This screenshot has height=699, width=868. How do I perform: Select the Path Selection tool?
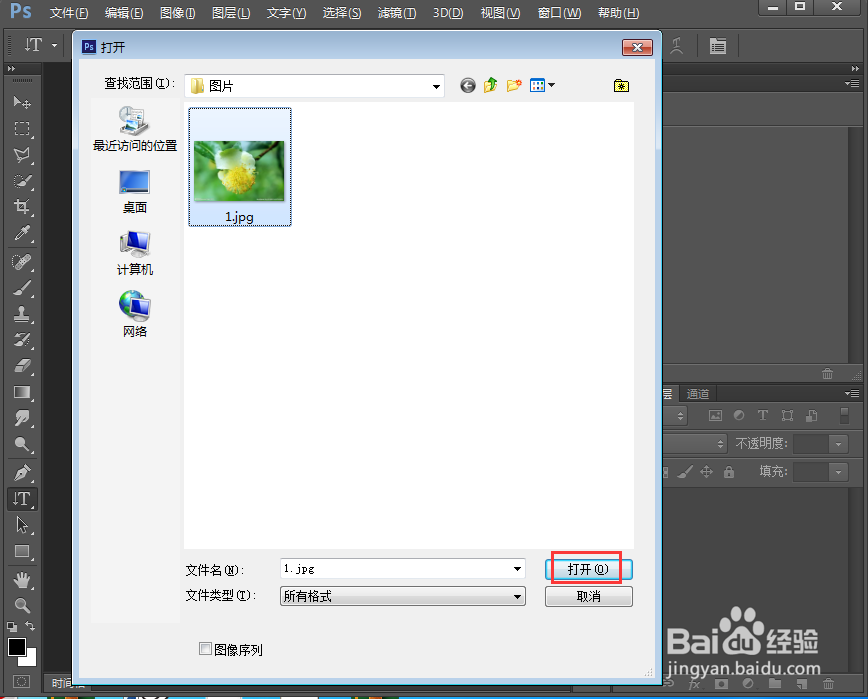pos(22,525)
